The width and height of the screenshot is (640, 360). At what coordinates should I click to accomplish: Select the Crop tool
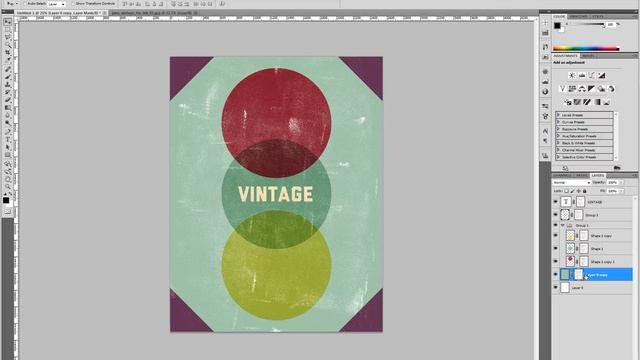tap(7, 53)
